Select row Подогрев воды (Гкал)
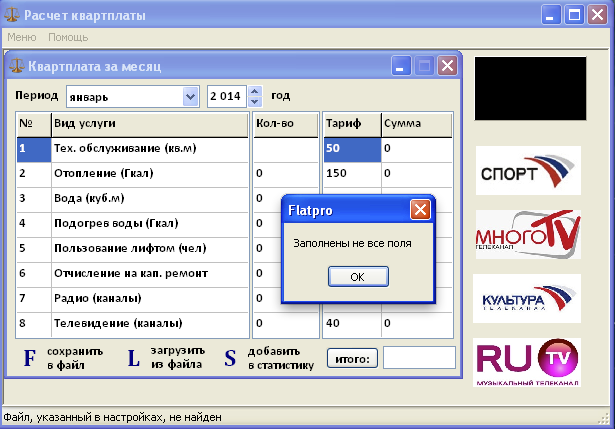The width and height of the screenshot is (615, 429). tap(133, 225)
